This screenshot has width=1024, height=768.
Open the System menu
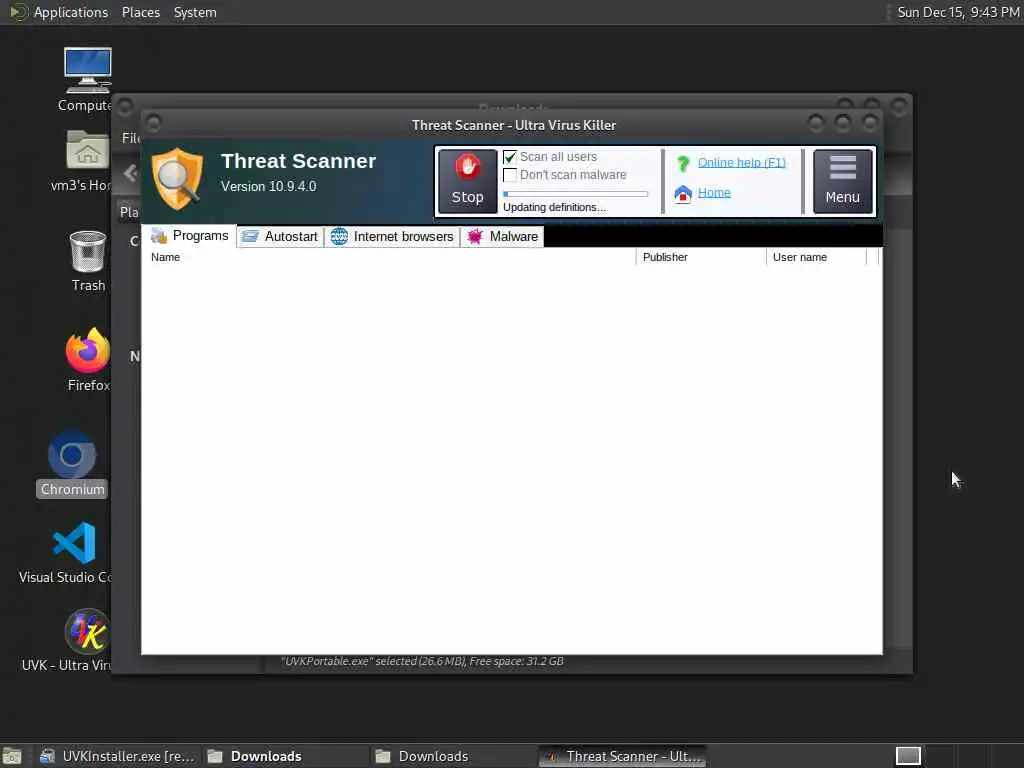195,12
